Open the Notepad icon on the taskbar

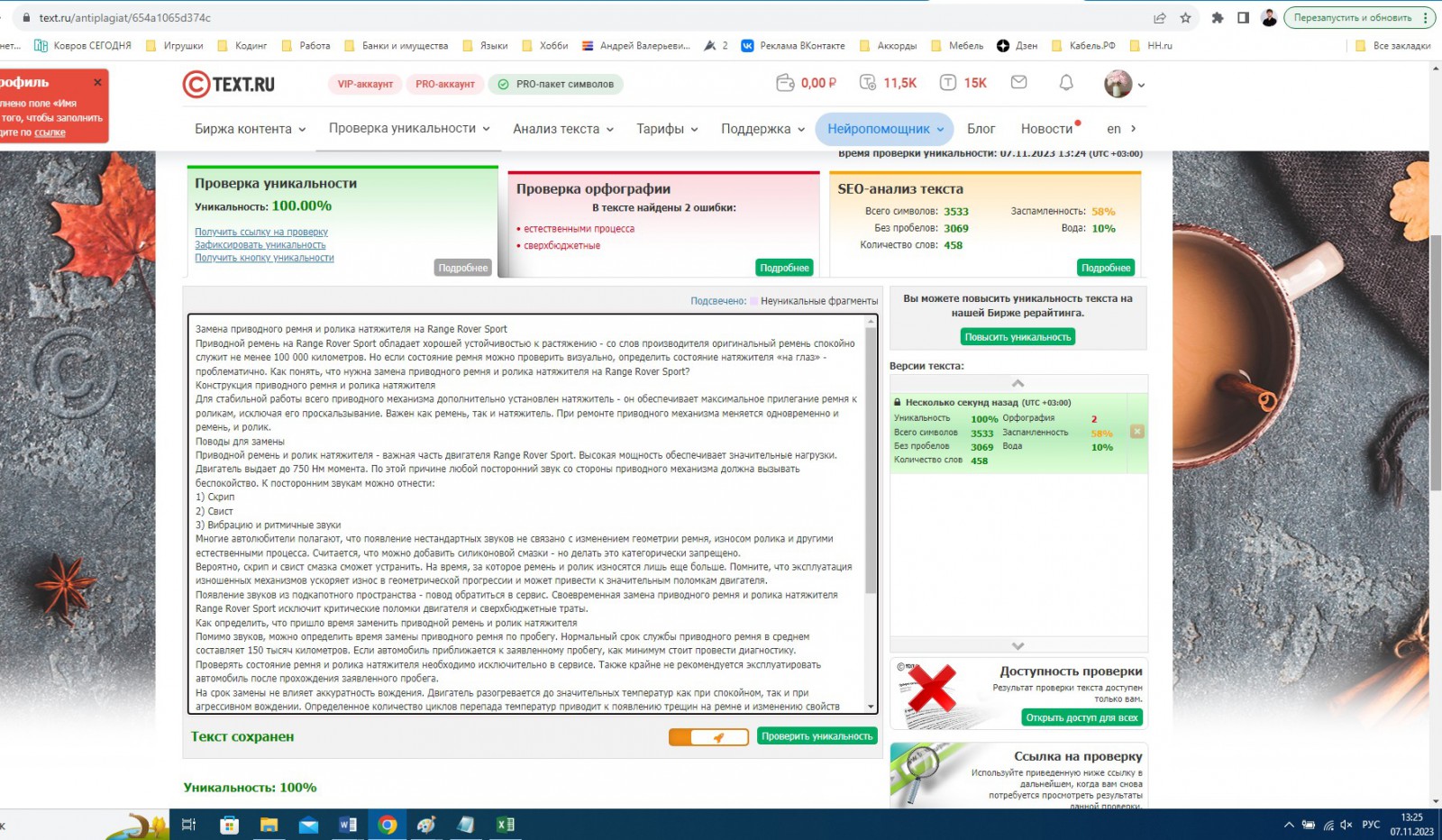(x=466, y=825)
